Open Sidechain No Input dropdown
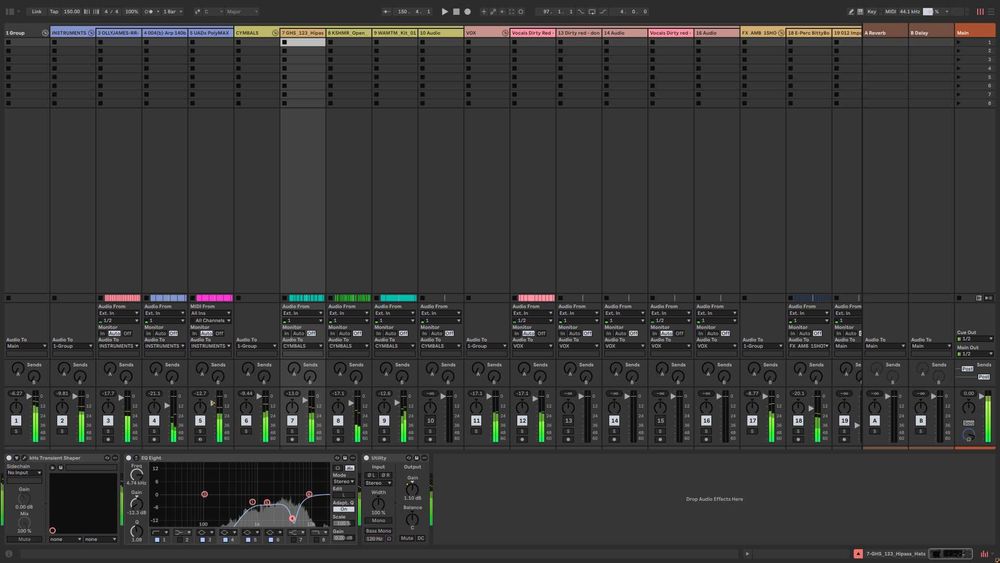Viewport: 1000px width, 563px height. pos(24,473)
